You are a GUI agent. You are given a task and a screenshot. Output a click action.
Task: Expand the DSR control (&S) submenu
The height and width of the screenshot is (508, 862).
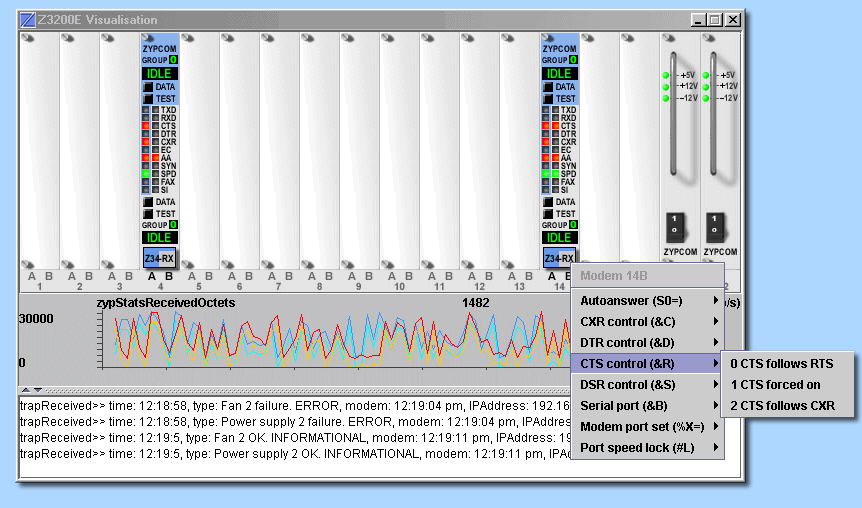[646, 385]
